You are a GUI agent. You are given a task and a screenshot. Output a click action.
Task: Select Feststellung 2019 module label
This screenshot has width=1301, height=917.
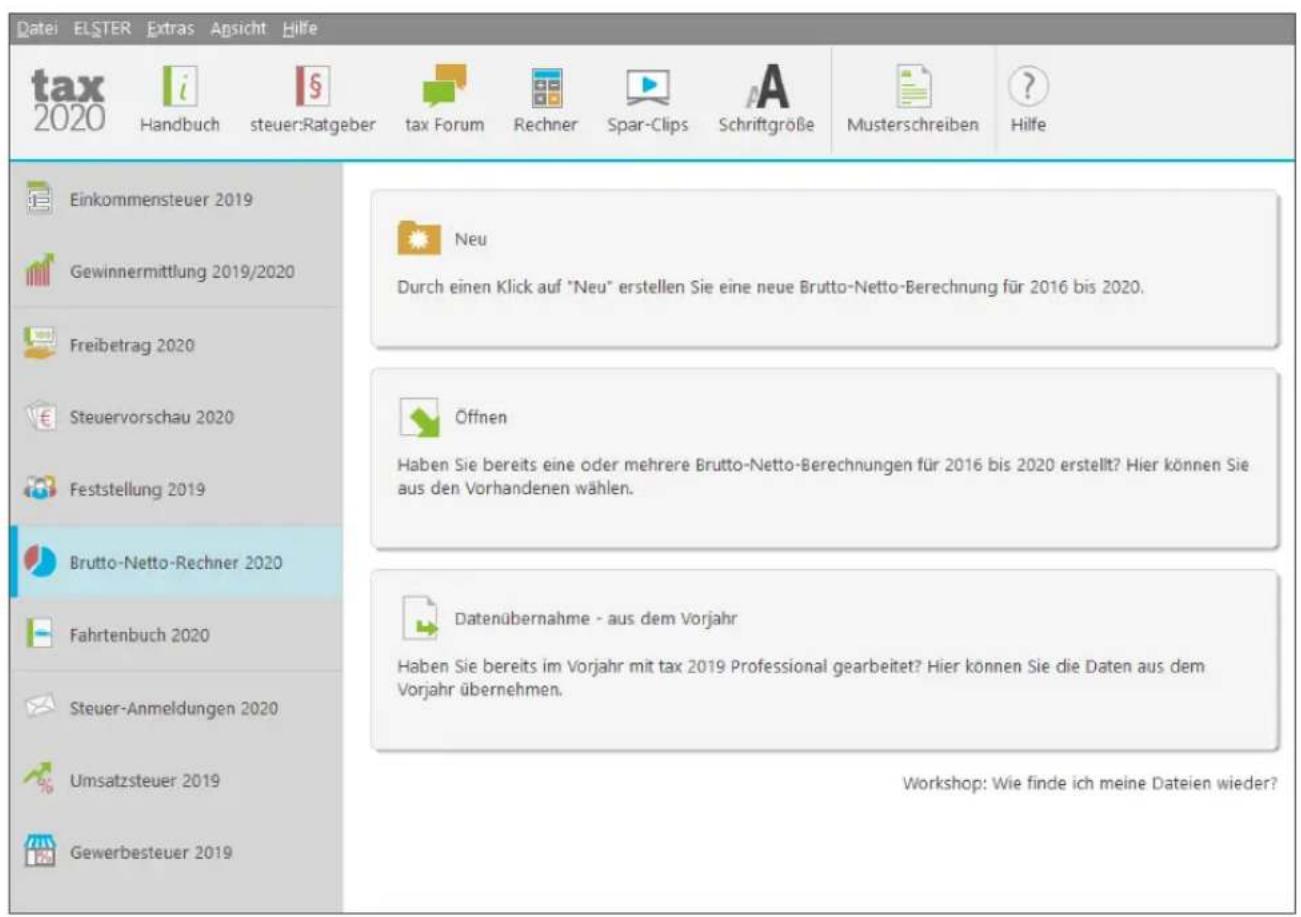137,490
